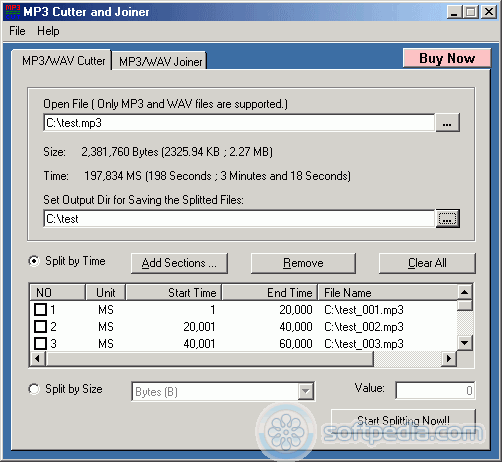Viewport: 502px width, 462px height.
Task: Check the box for section 2
Action: pos(40,326)
